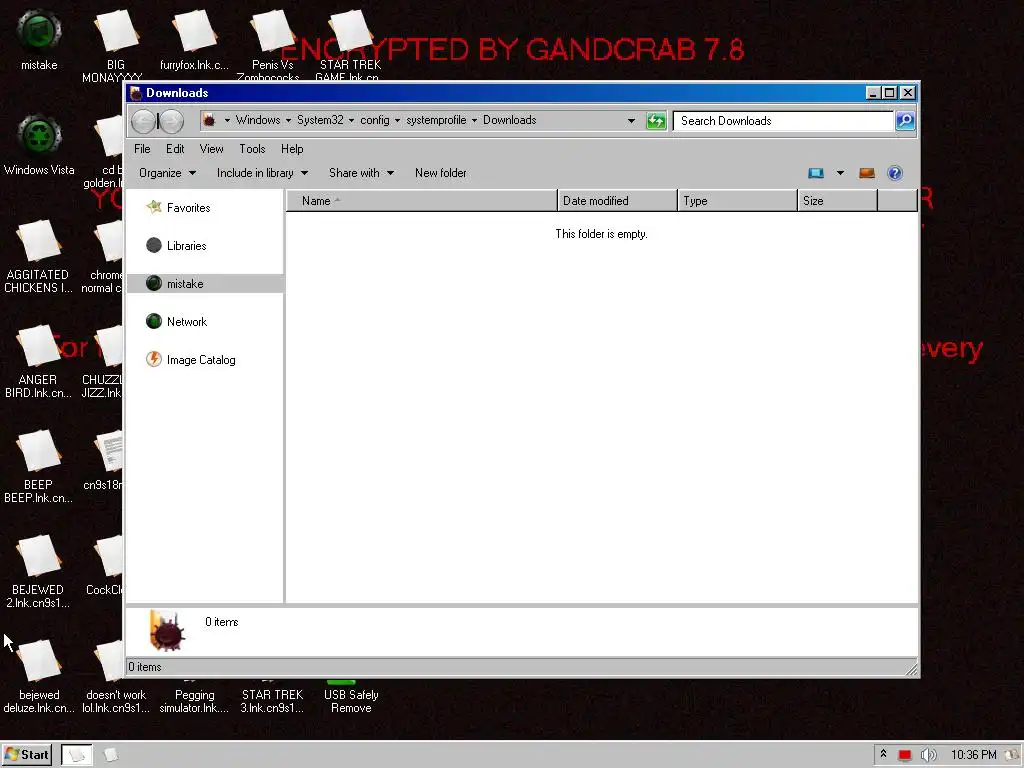Click the New folder button

(441, 173)
